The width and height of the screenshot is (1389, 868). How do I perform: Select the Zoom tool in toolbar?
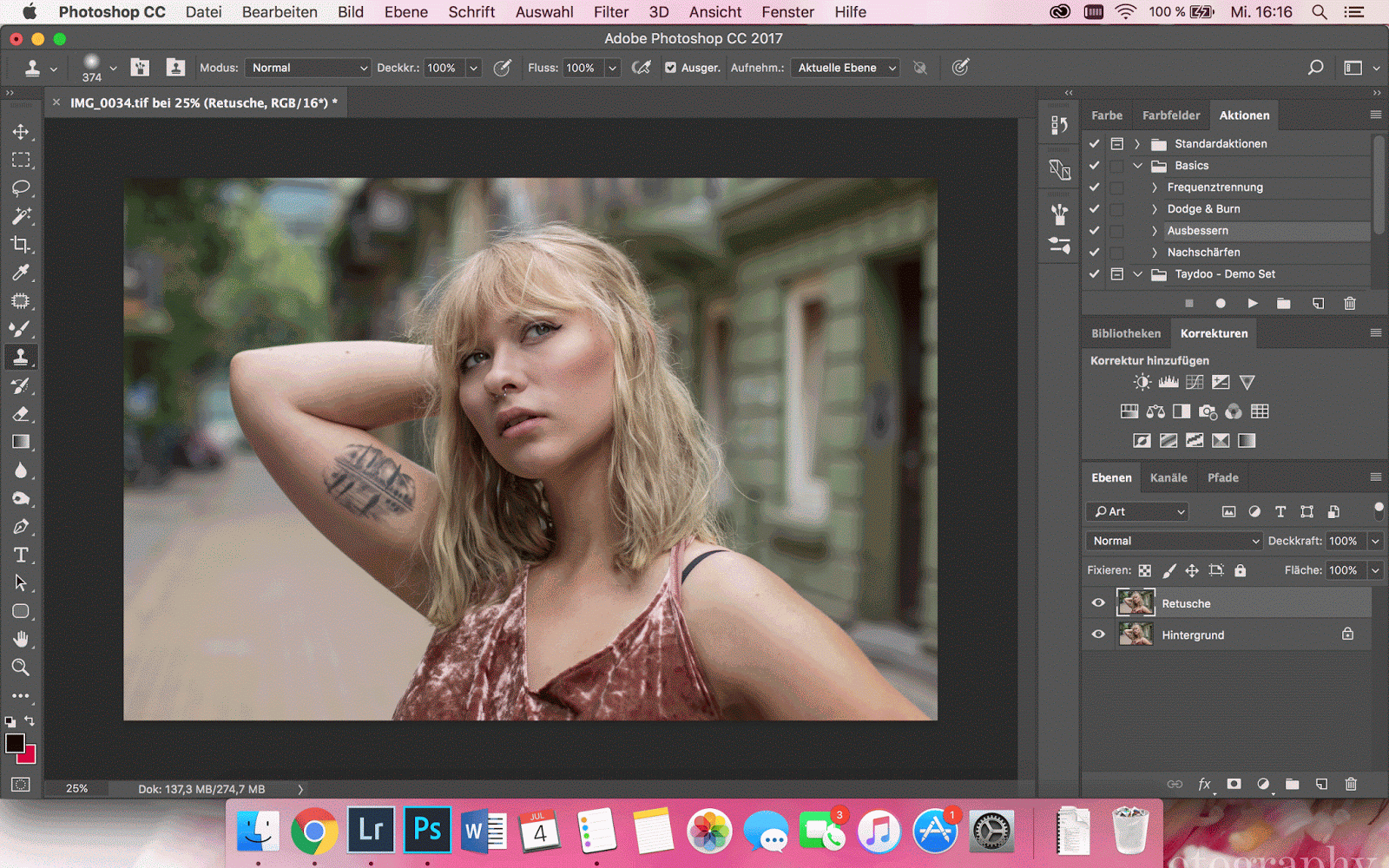click(21, 667)
